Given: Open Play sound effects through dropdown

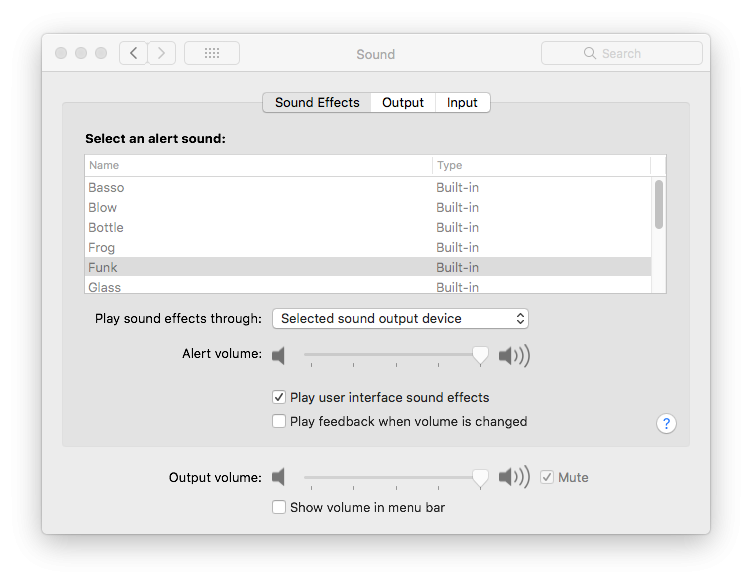Looking at the screenshot, I should click(x=400, y=319).
